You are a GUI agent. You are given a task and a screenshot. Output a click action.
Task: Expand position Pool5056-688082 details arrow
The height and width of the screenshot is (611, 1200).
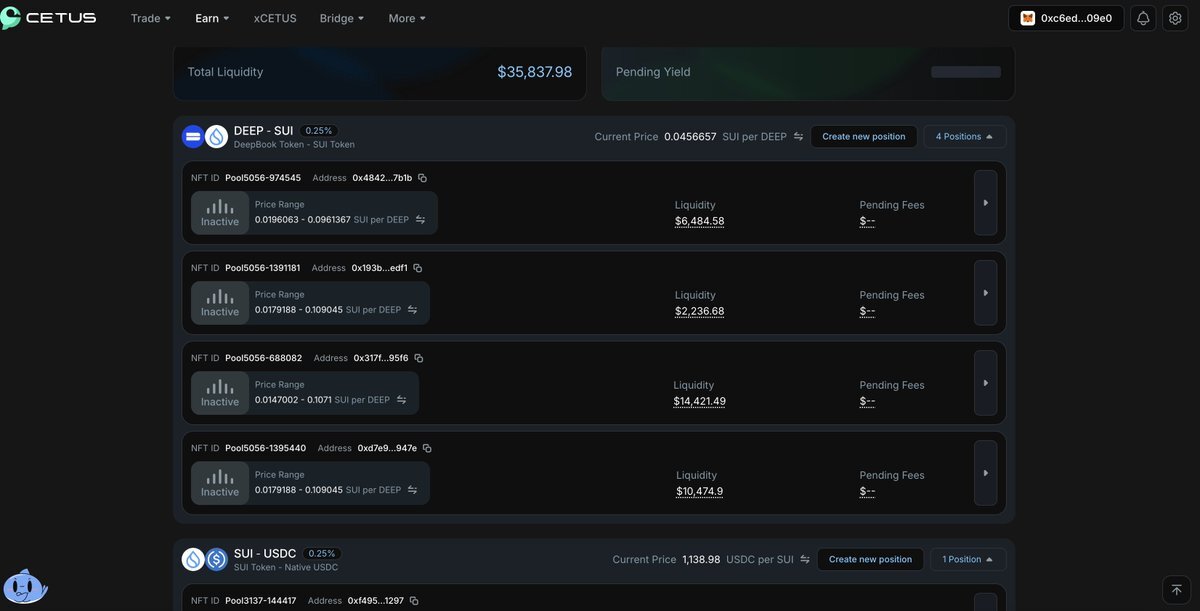pos(985,383)
